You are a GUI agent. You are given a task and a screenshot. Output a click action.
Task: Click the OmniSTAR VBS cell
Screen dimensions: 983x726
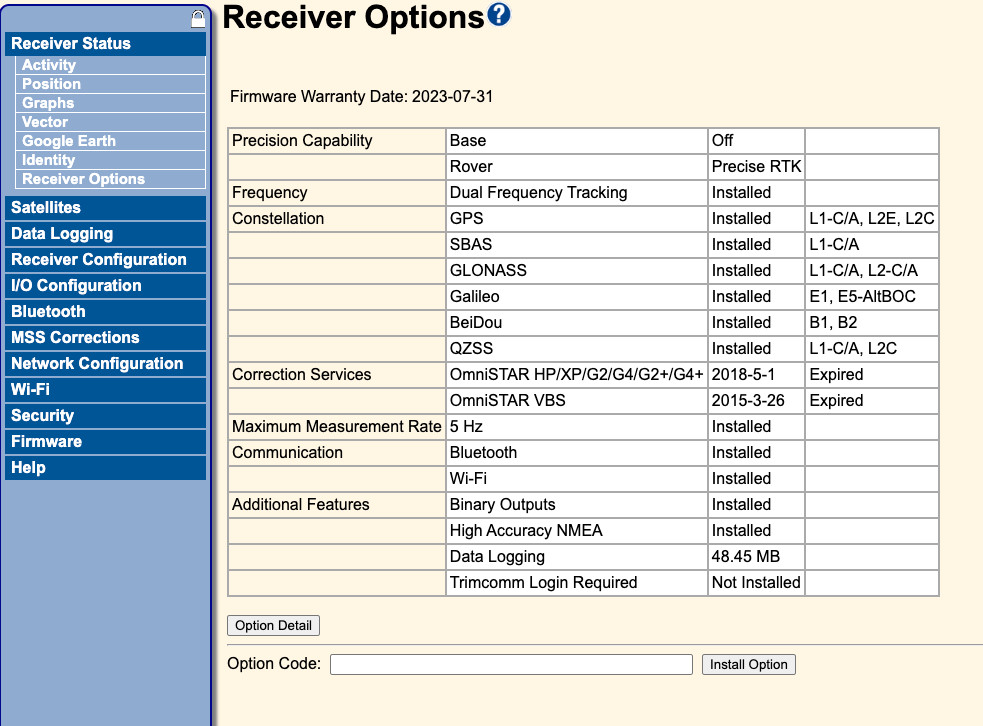click(x=577, y=401)
